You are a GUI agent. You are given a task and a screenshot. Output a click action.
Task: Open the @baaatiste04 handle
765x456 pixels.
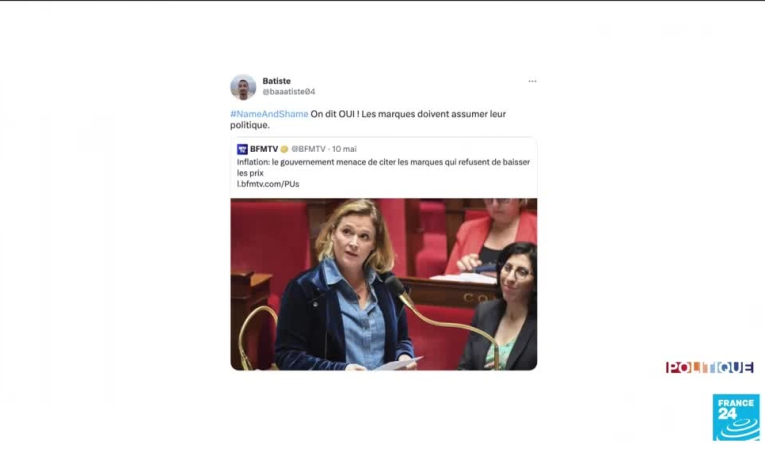(x=289, y=92)
